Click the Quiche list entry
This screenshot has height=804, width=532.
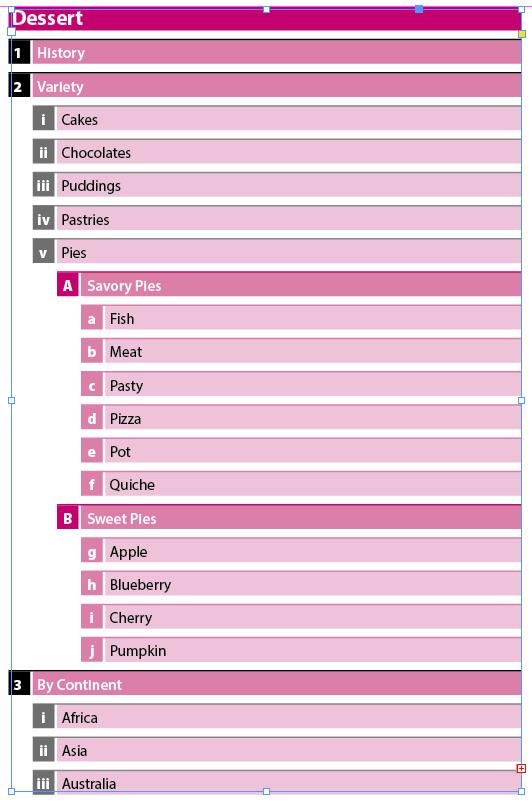[x=301, y=485]
